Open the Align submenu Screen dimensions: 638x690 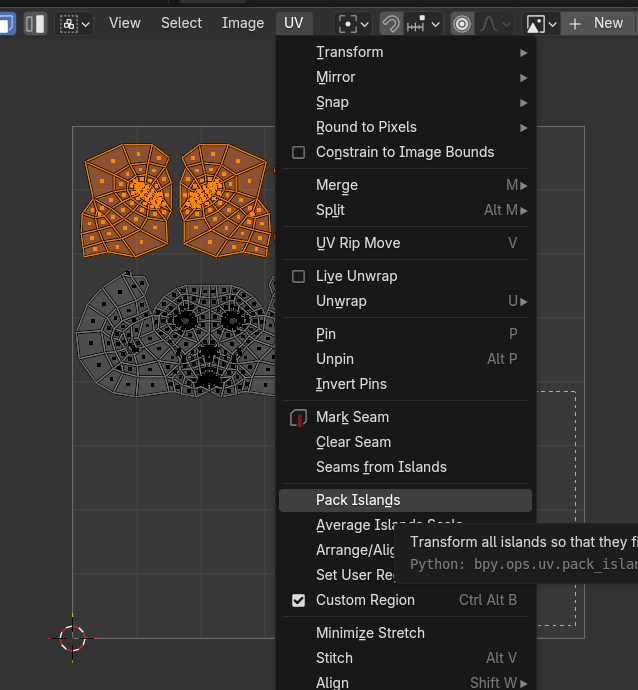click(x=405, y=682)
